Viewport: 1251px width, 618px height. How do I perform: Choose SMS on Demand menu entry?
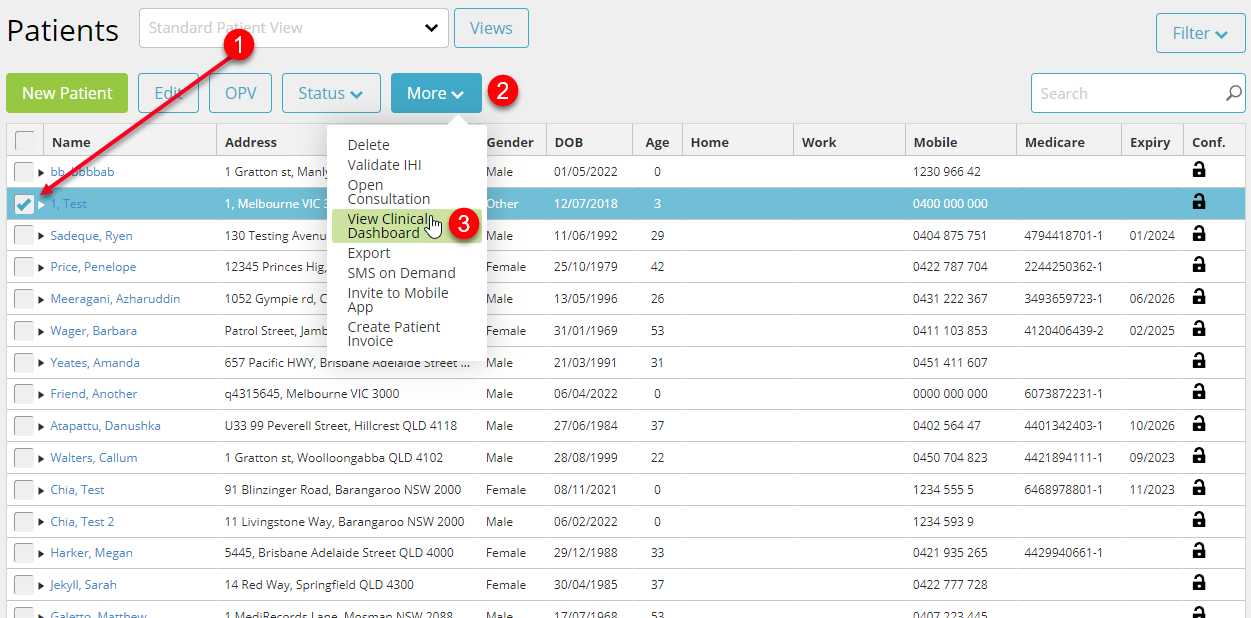pyautogui.click(x=401, y=273)
